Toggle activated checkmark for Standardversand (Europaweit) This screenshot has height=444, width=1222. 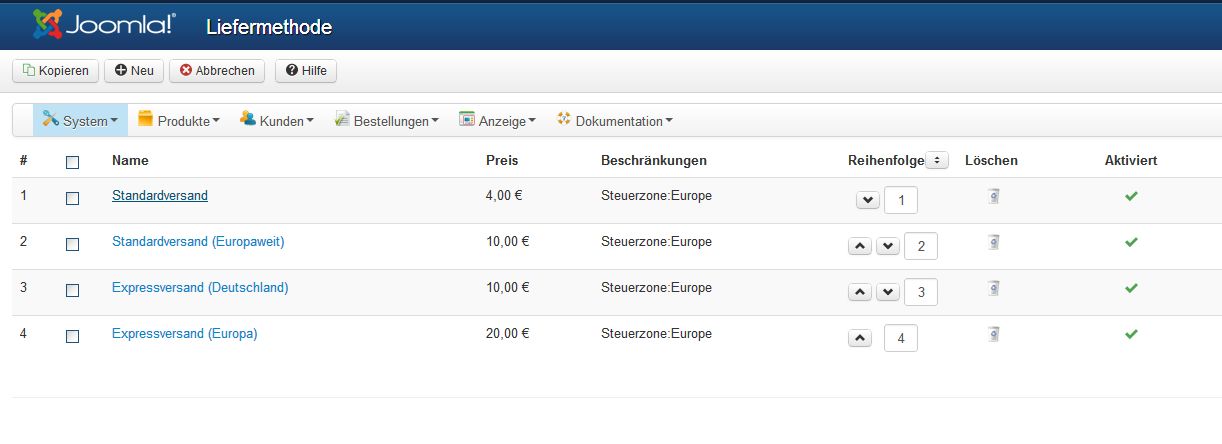point(1131,242)
